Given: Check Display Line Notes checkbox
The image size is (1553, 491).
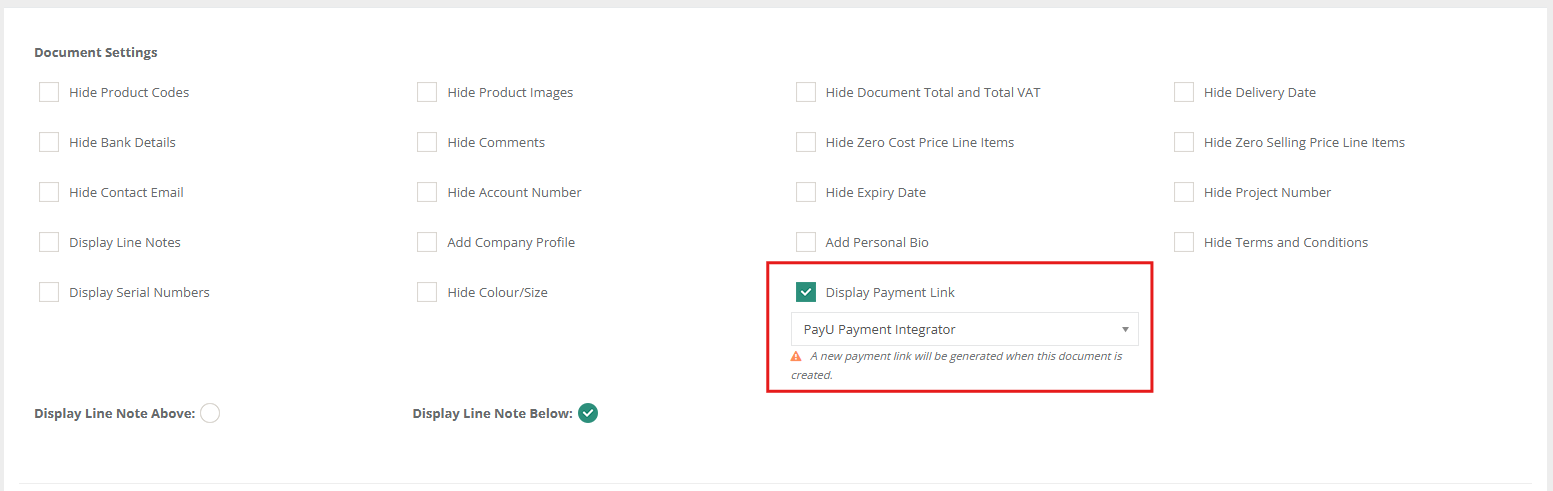Looking at the screenshot, I should (x=49, y=242).
